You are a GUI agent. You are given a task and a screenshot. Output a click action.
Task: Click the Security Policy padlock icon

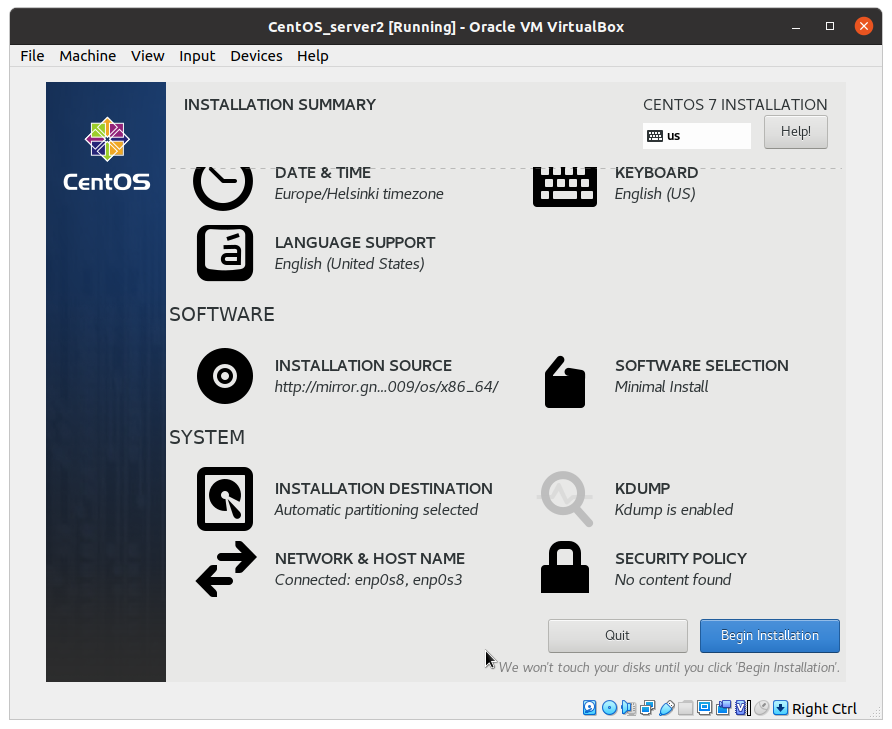pos(564,568)
